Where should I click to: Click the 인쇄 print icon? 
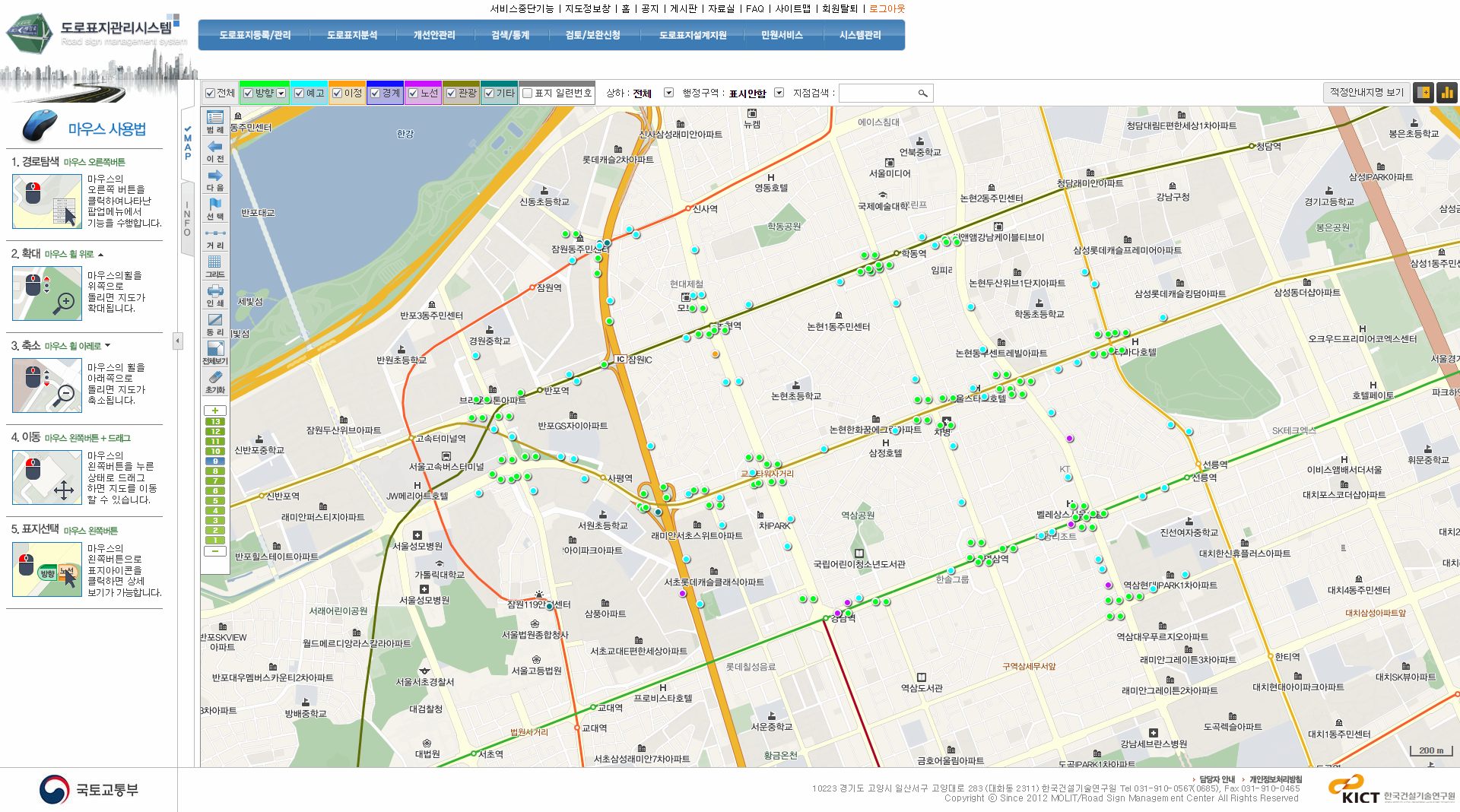tap(215, 295)
